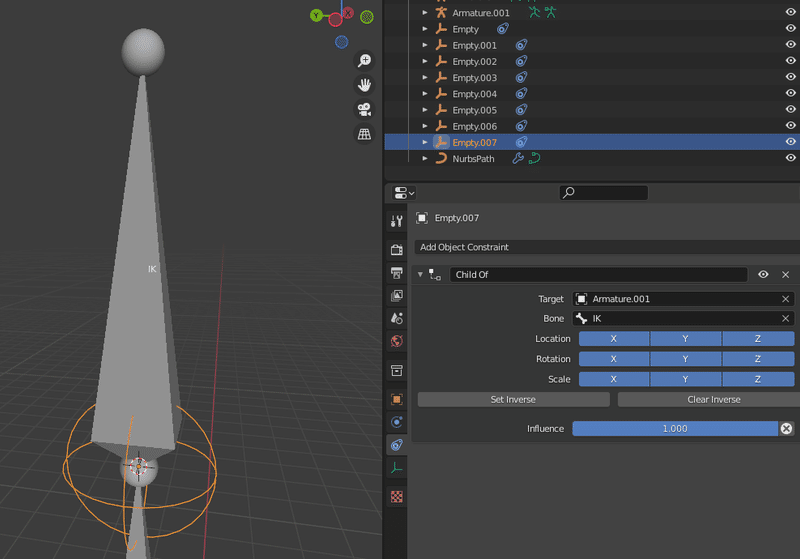Screen dimensions: 800x559
Task: Click the Target object field showing Armature.001
Action: 683,299
